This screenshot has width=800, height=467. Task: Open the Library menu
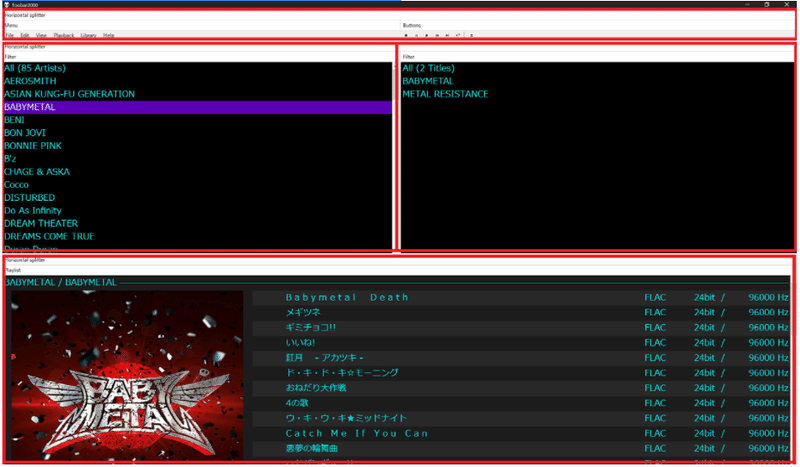[x=88, y=35]
